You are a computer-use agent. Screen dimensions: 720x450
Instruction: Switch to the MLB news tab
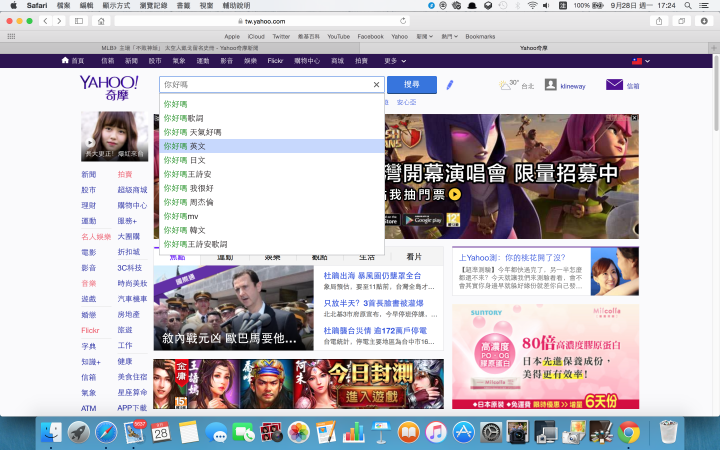180,48
